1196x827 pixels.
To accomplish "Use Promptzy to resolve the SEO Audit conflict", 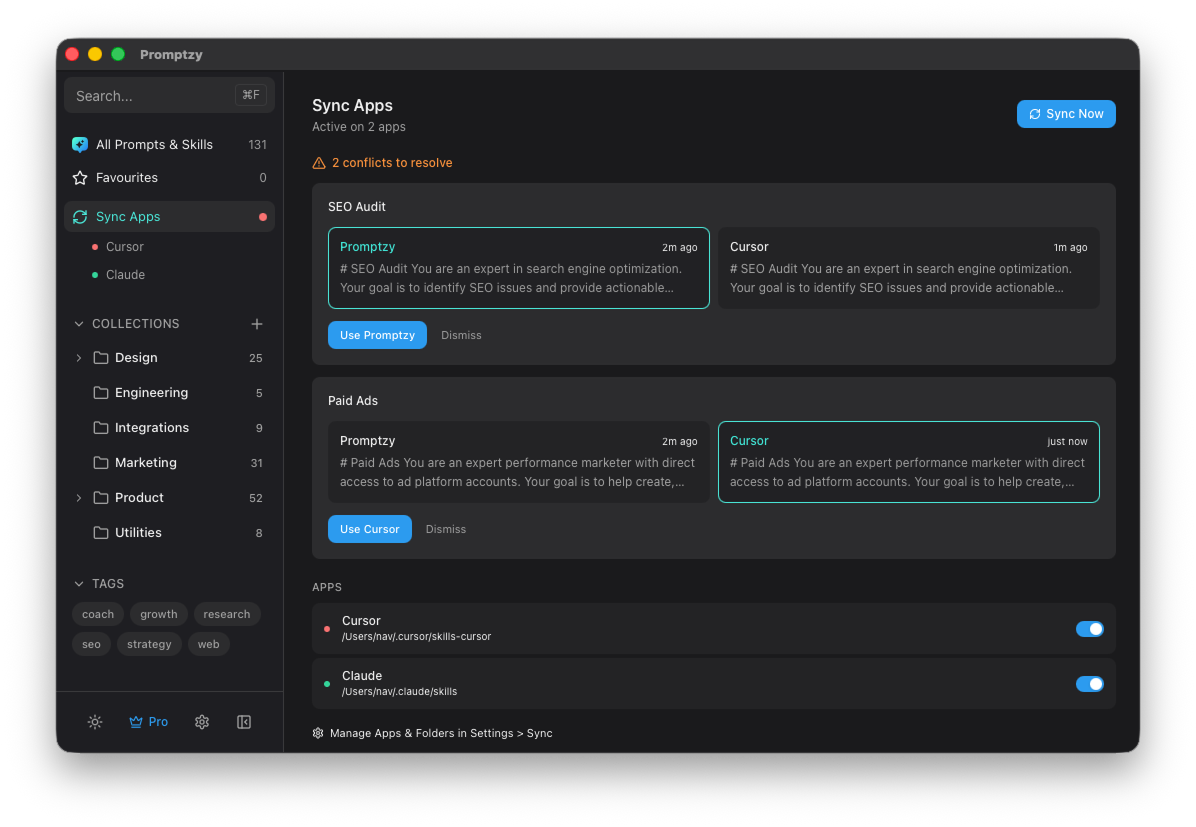I will pos(377,335).
